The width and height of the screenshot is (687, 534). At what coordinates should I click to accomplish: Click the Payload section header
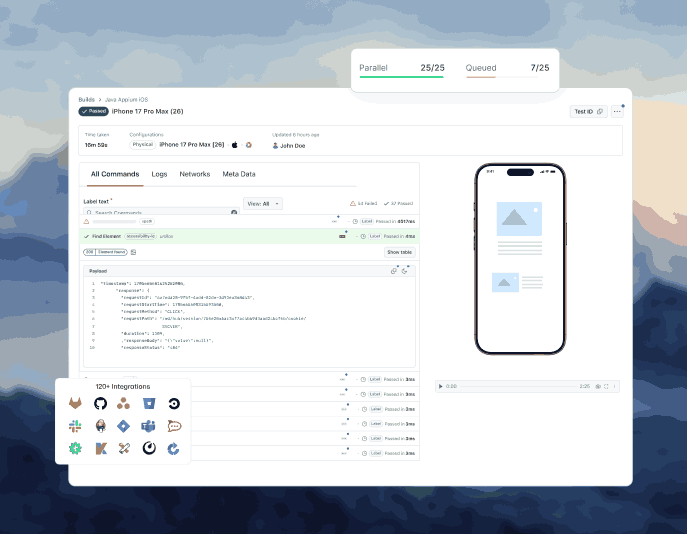point(249,271)
